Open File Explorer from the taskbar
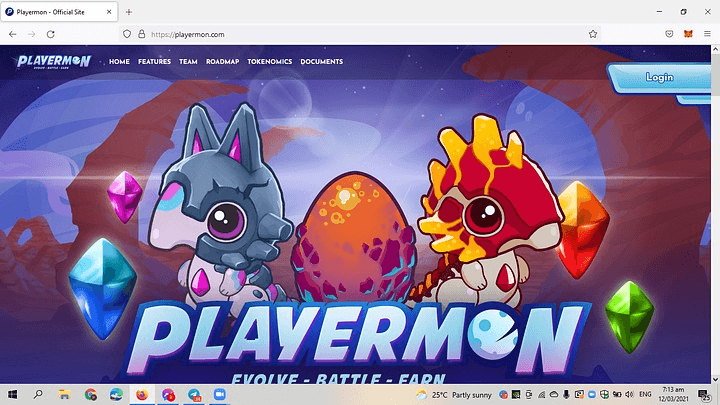720x405 pixels. pos(64,395)
